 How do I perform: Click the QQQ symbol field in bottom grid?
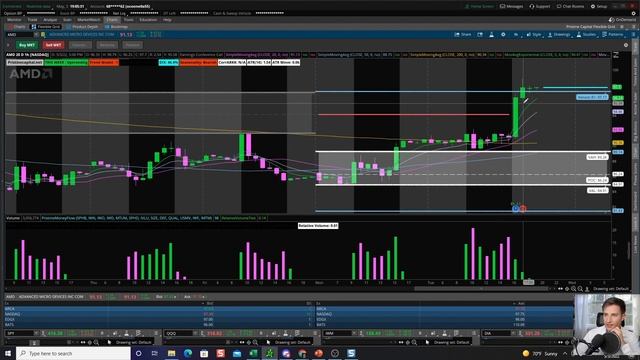tap(178, 333)
